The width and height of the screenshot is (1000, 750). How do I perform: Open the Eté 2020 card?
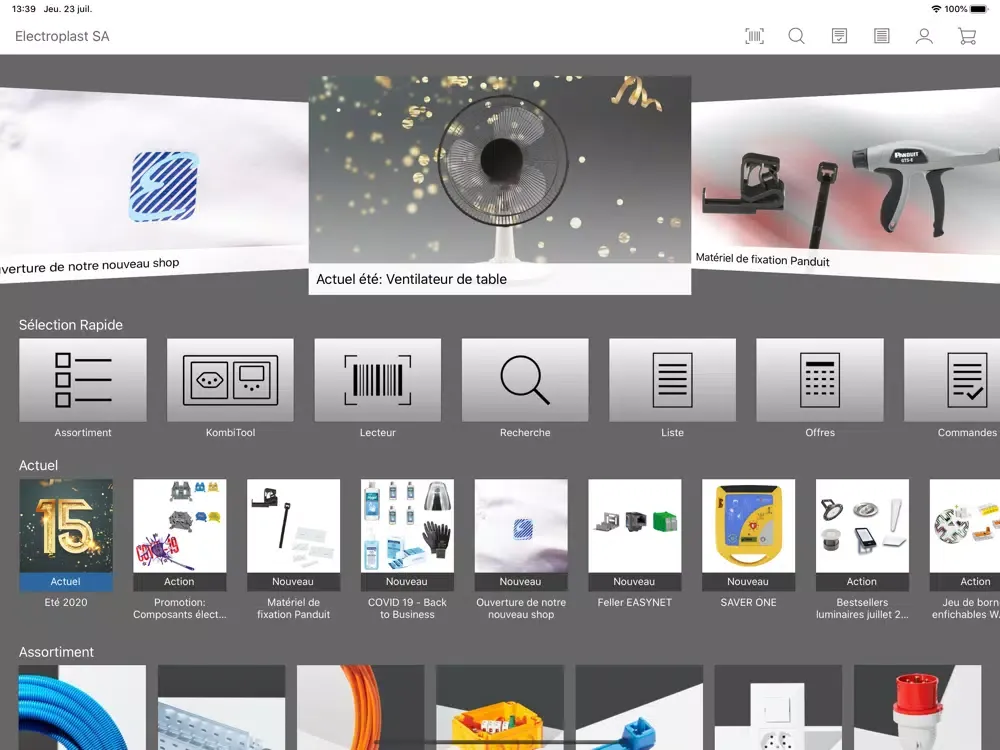point(66,543)
